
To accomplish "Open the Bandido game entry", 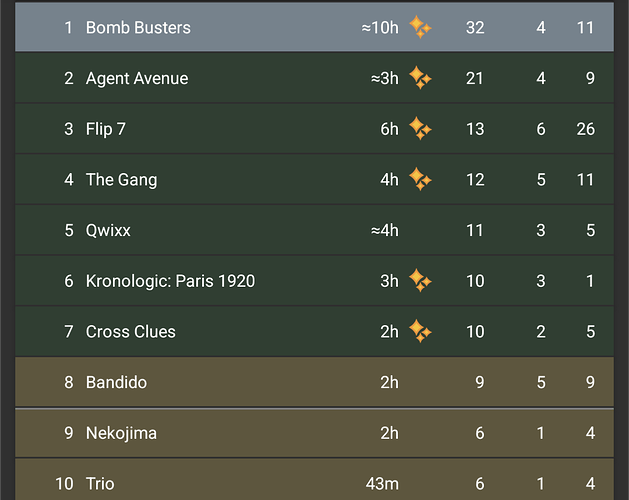I will click(x=116, y=383).
